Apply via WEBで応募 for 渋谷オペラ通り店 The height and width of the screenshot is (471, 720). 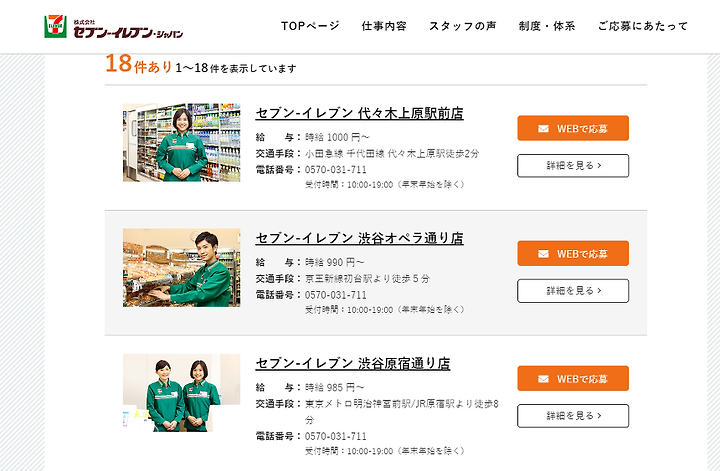click(x=573, y=253)
